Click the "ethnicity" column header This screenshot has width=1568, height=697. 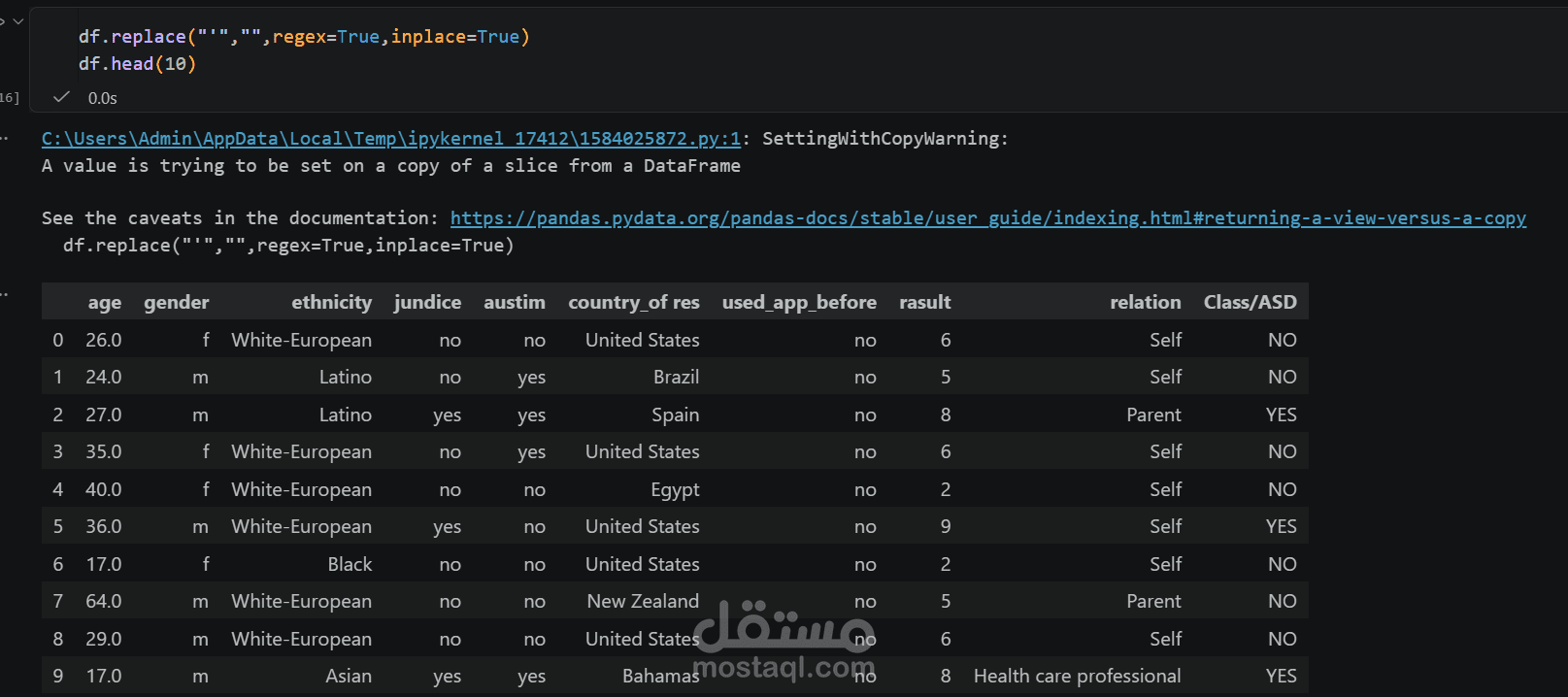pyautogui.click(x=331, y=302)
